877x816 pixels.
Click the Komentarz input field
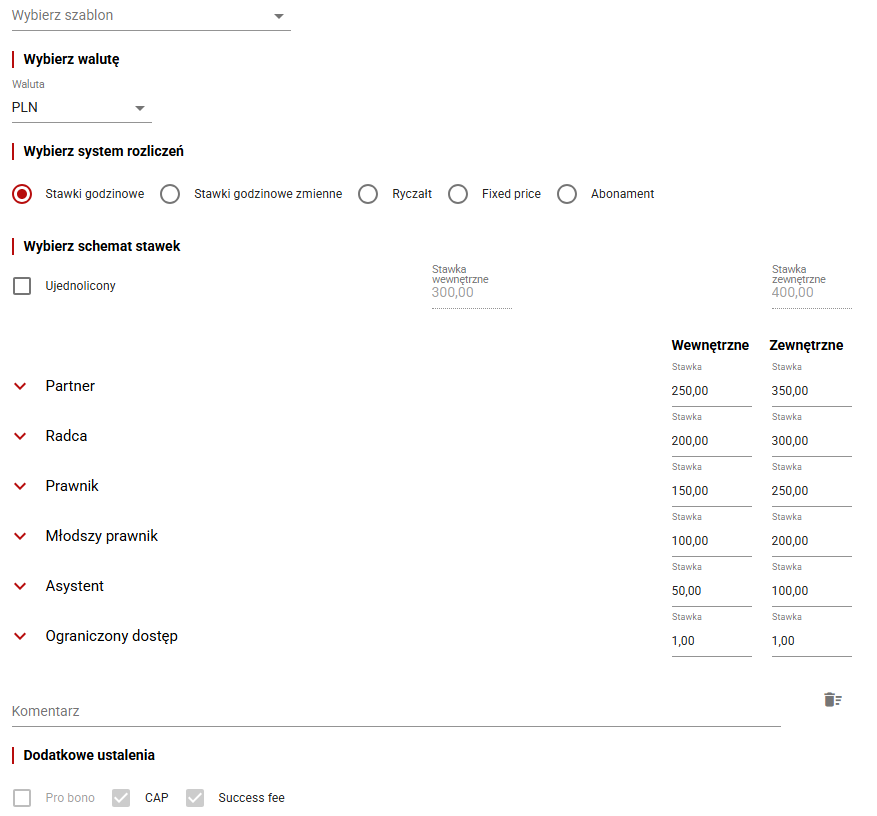[x=395, y=712]
